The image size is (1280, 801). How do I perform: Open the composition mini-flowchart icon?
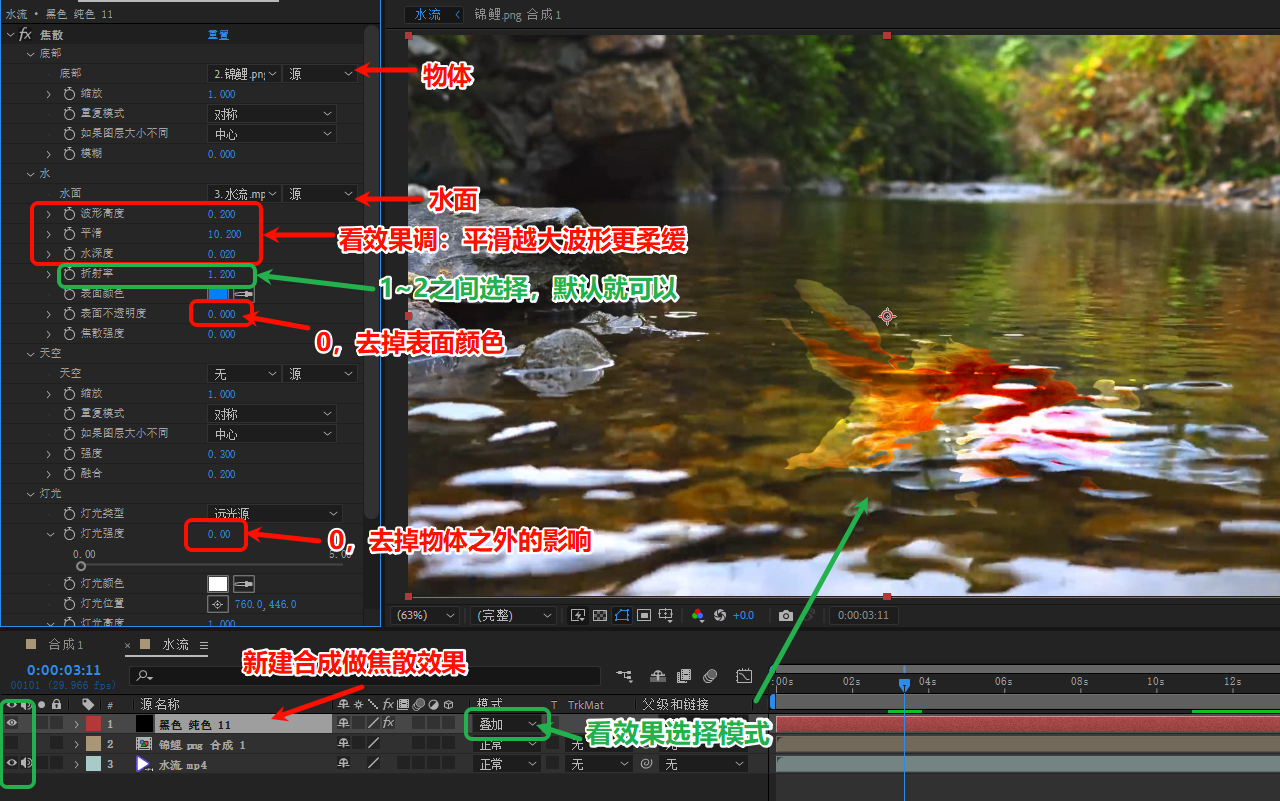pos(625,676)
